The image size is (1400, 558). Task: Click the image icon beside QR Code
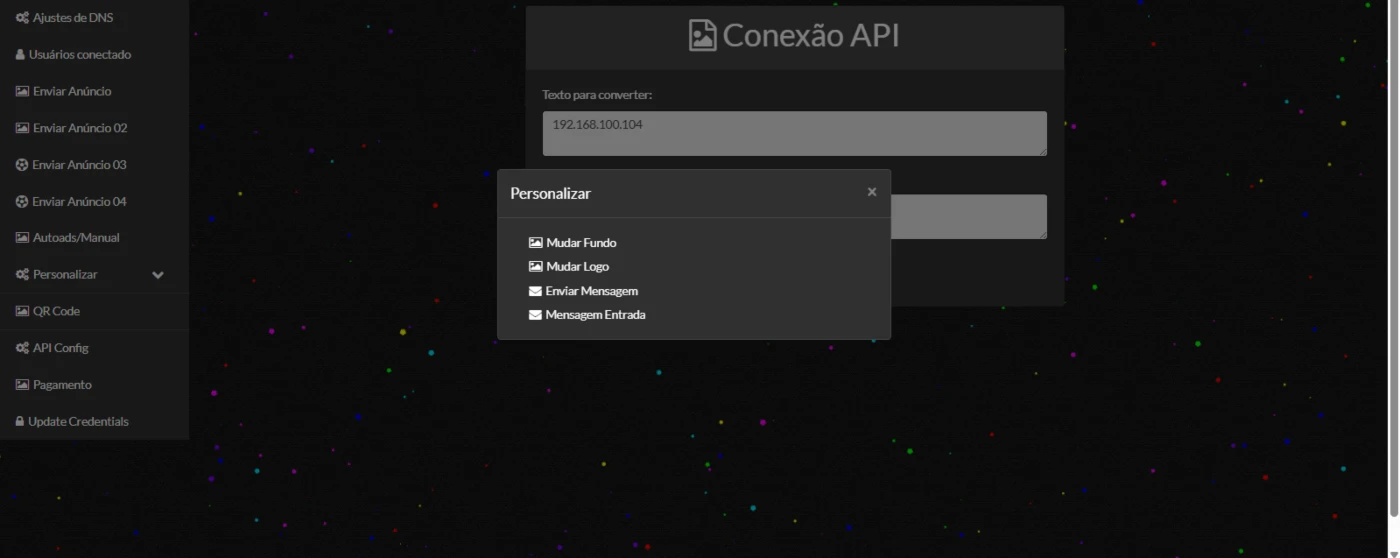22,311
